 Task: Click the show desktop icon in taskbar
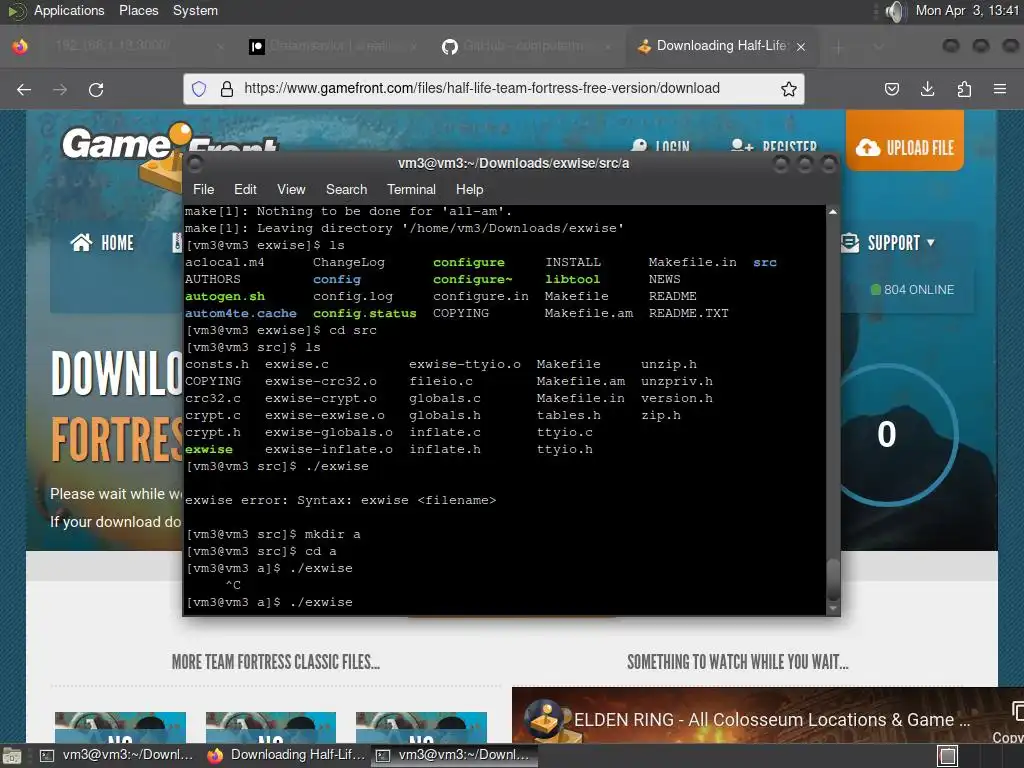tap(11, 756)
